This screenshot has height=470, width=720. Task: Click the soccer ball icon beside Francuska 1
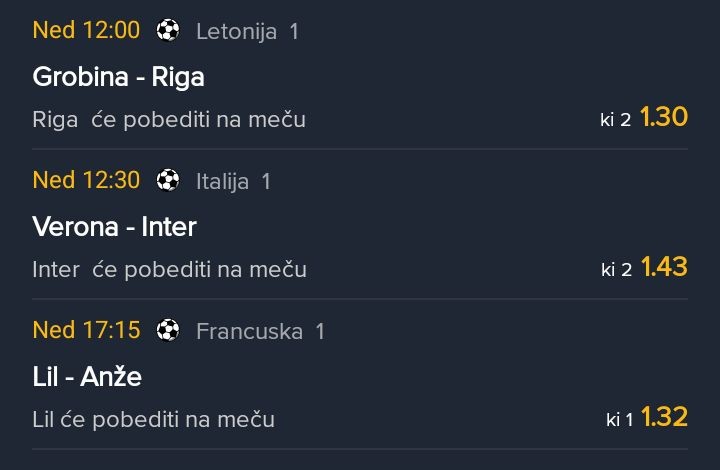pyautogui.click(x=168, y=330)
